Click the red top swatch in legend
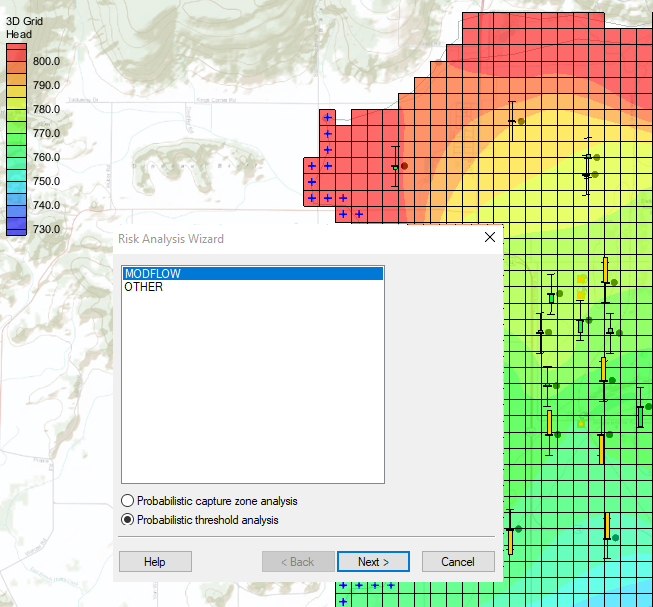 click(x=16, y=48)
